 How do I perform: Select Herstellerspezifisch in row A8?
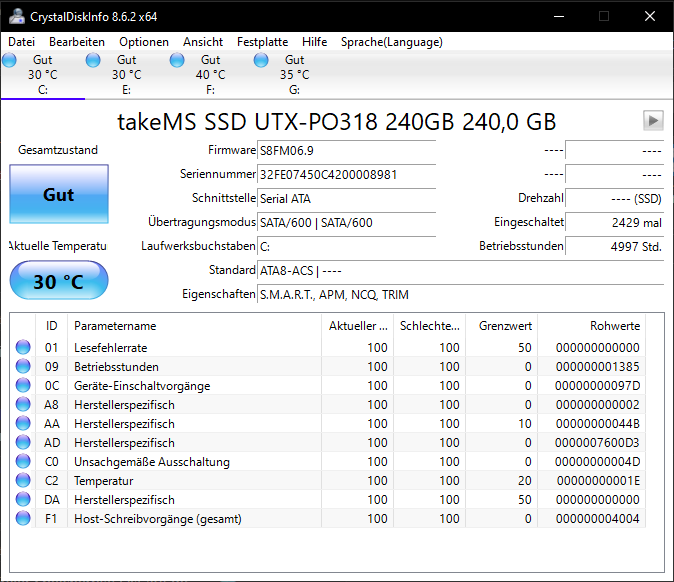pos(124,405)
